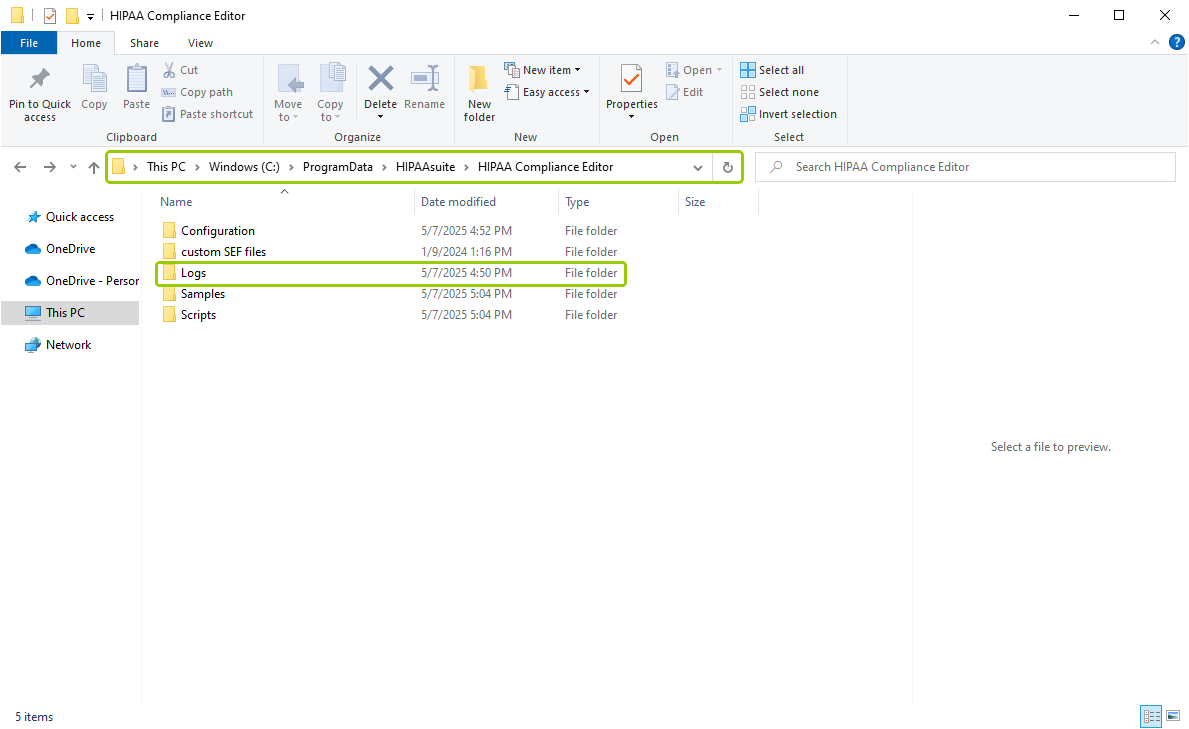Sort by Name column header

(x=284, y=202)
